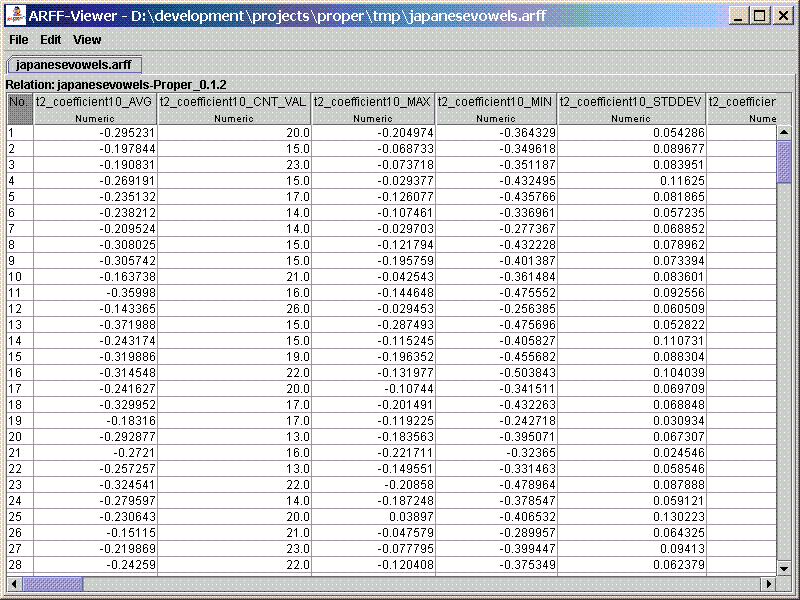Screen dimensions: 800x600
Task: Select row number 7
Action: pyautogui.click(x=20, y=229)
